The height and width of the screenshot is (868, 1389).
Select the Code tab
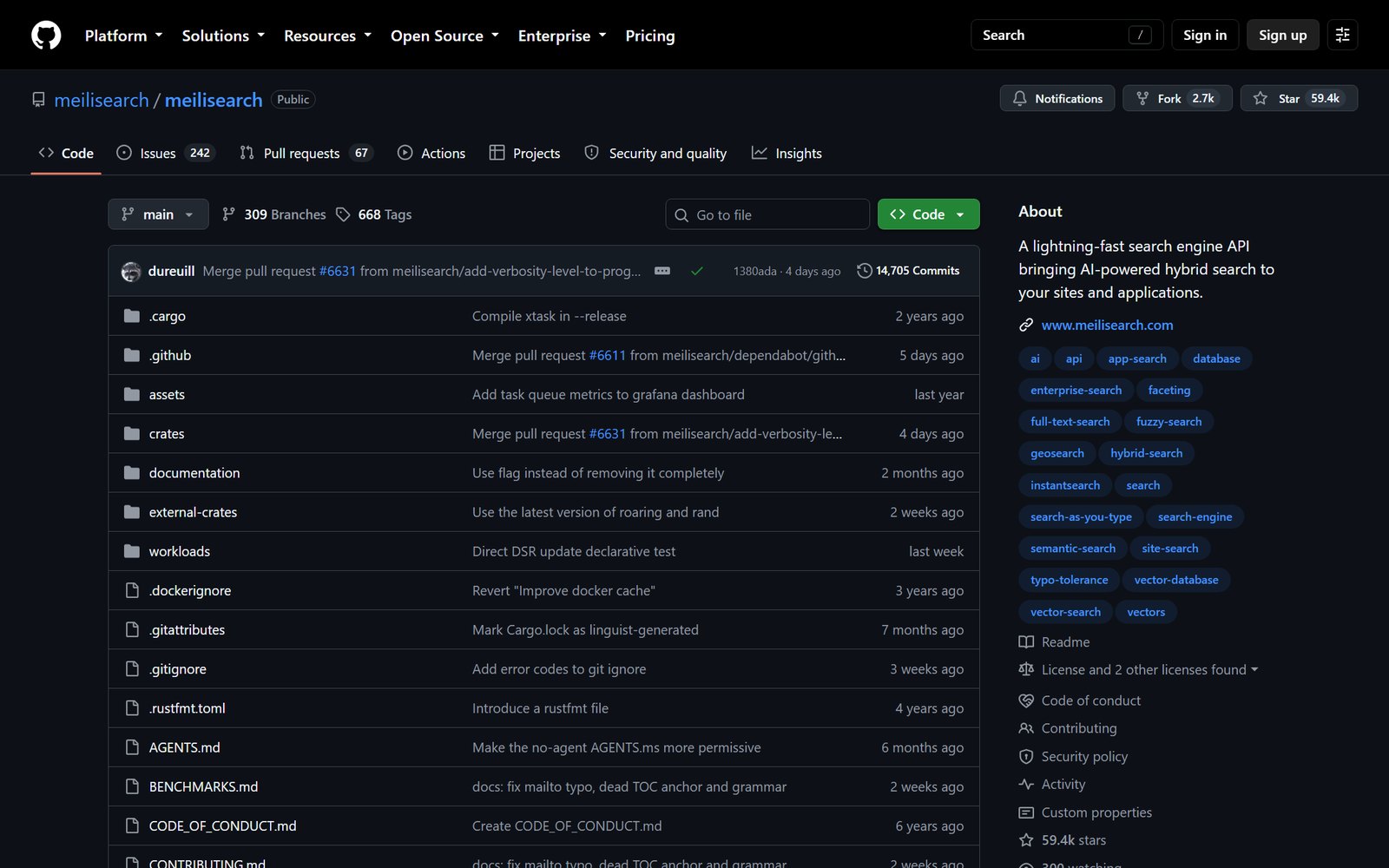click(66, 153)
